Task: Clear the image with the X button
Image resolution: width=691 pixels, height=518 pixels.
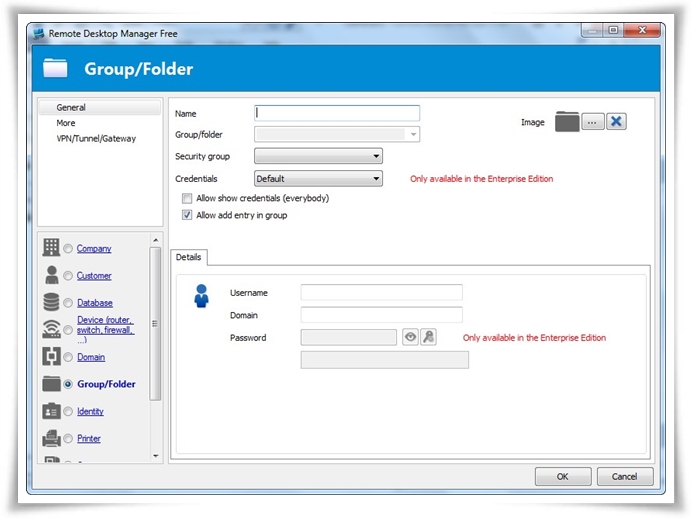Action: click(x=616, y=121)
